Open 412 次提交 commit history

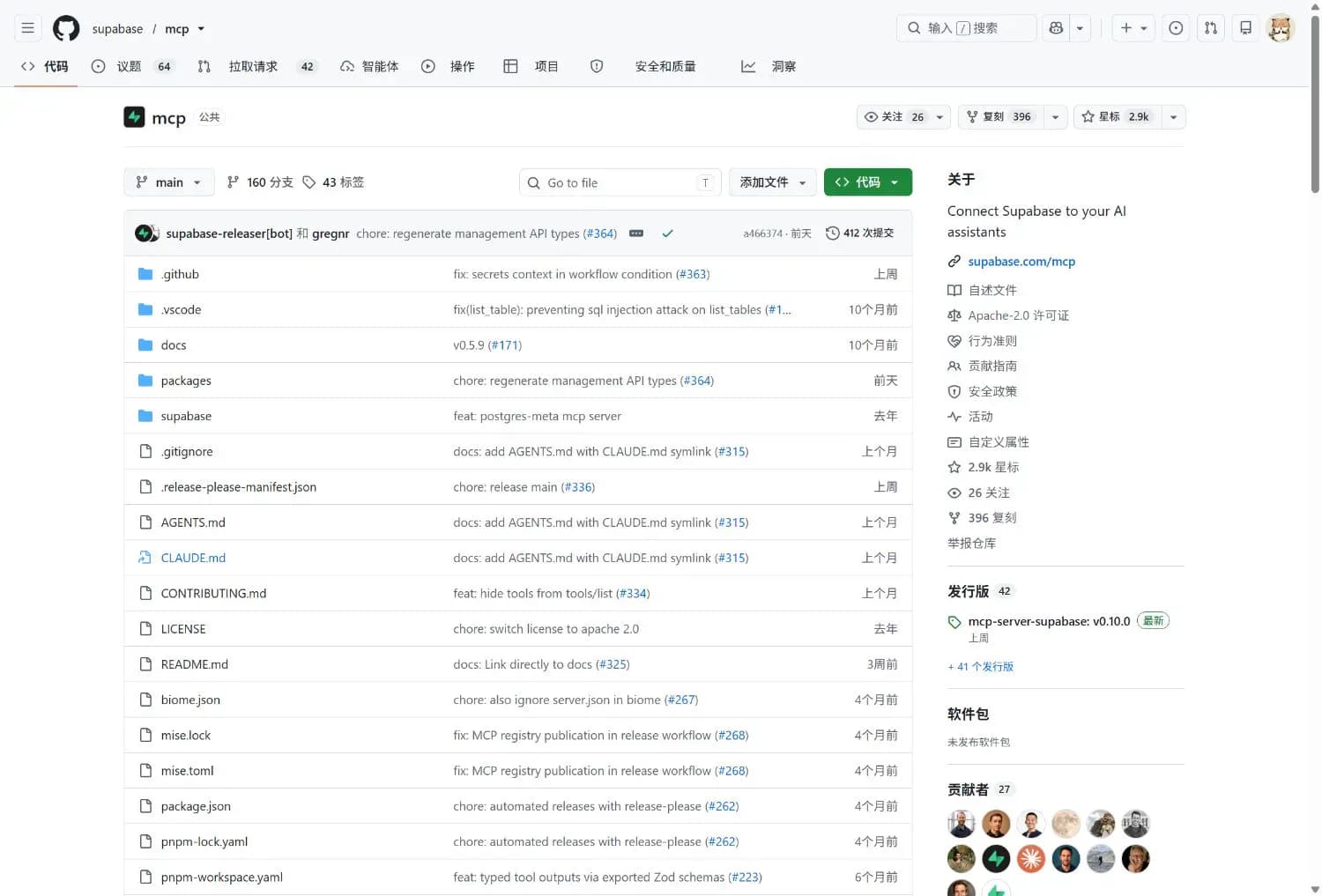[x=859, y=233]
